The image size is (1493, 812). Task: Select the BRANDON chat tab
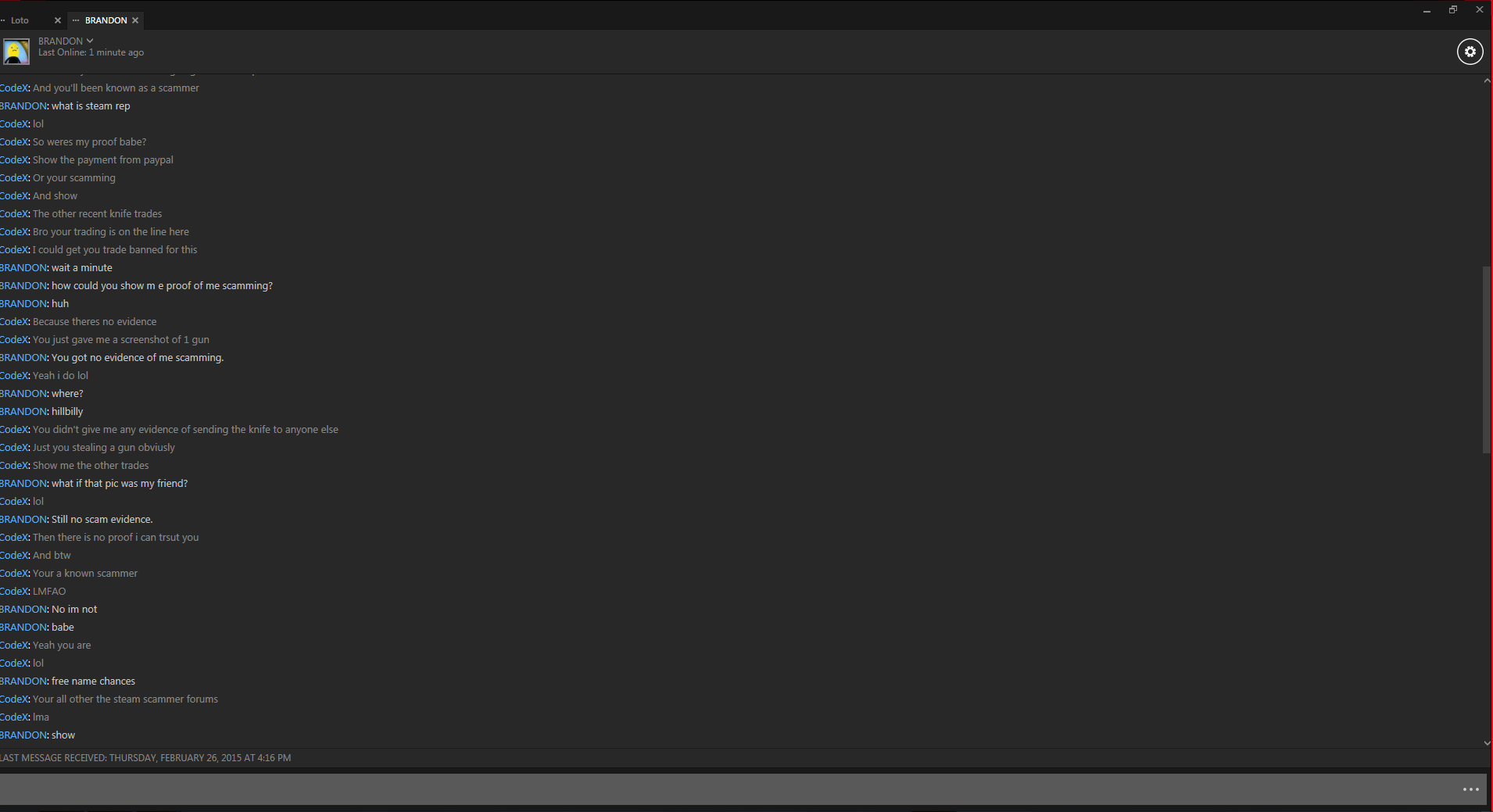106,20
